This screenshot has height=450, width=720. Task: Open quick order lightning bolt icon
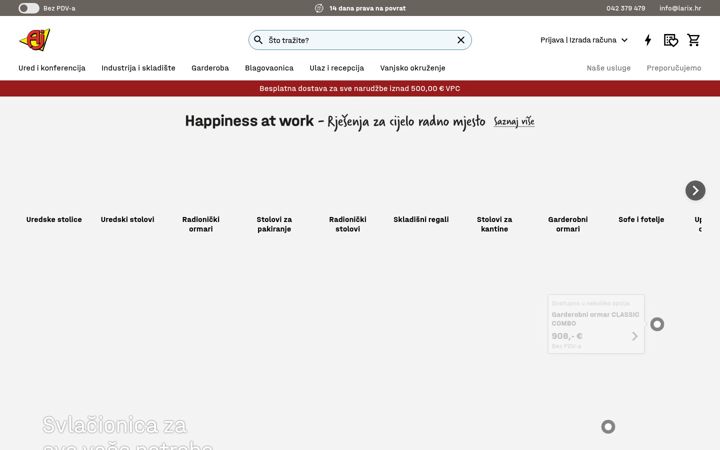(x=648, y=40)
